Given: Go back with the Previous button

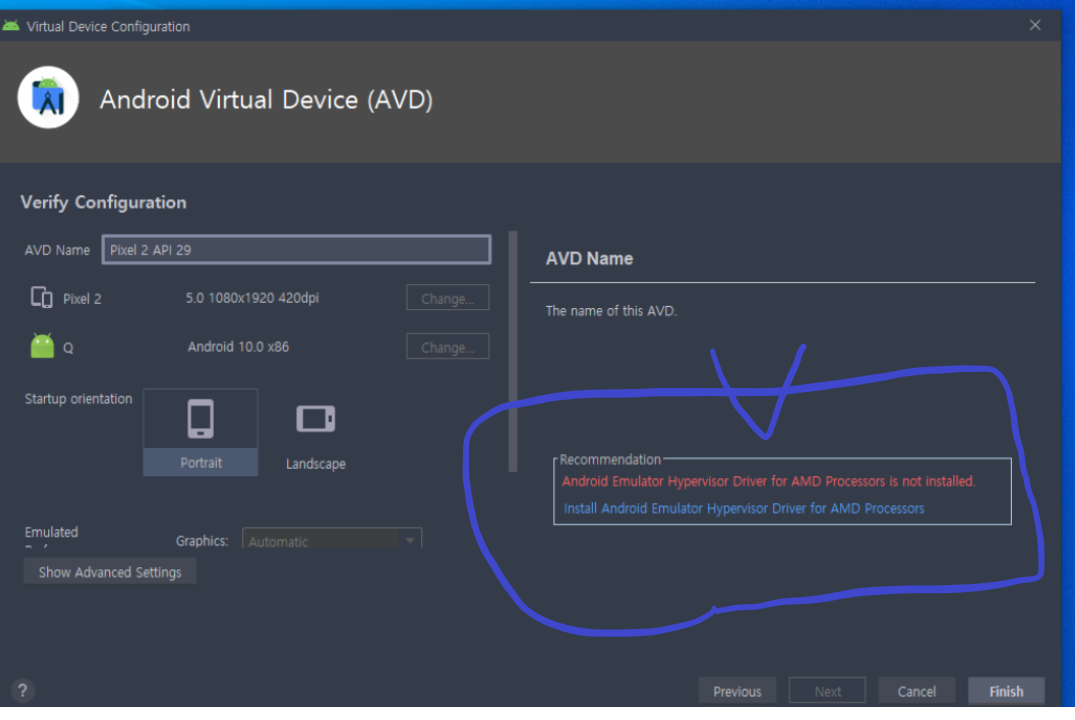Looking at the screenshot, I should pos(737,691).
